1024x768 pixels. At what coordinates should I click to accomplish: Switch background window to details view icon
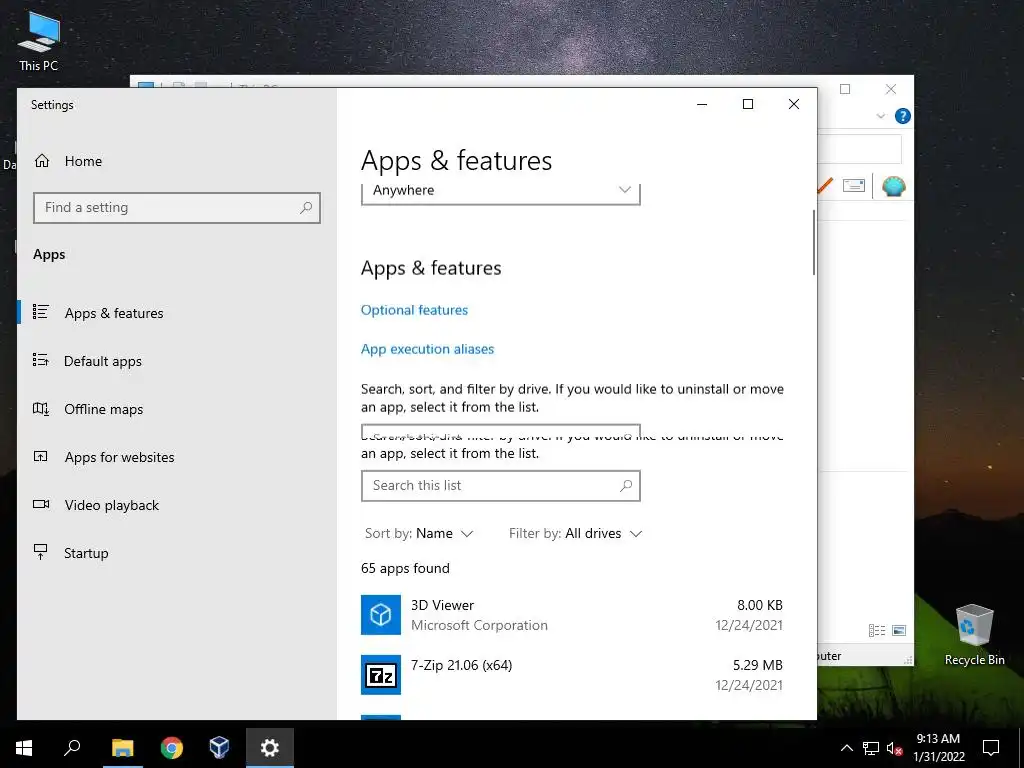pos(876,630)
